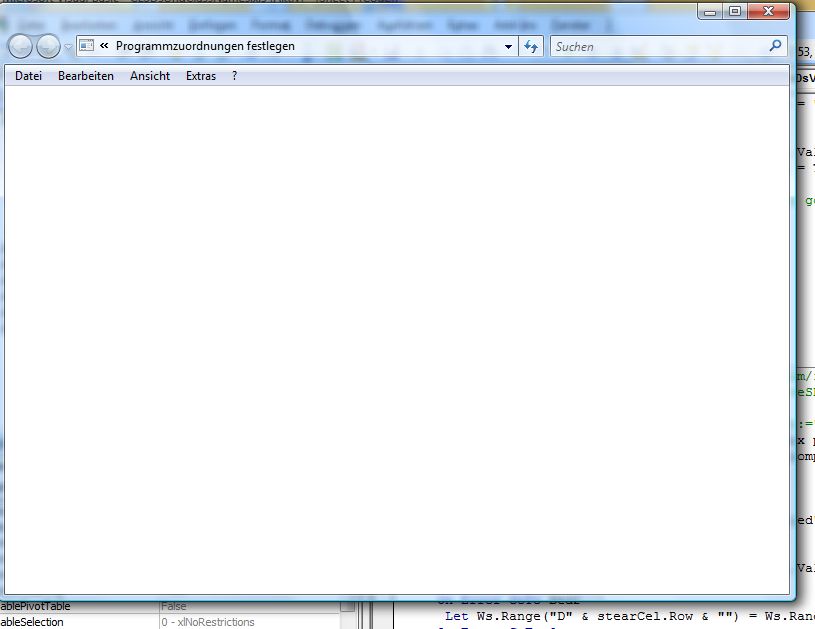Minimize the Programmzuordnungen window
The height and width of the screenshot is (629, 815).
point(710,11)
